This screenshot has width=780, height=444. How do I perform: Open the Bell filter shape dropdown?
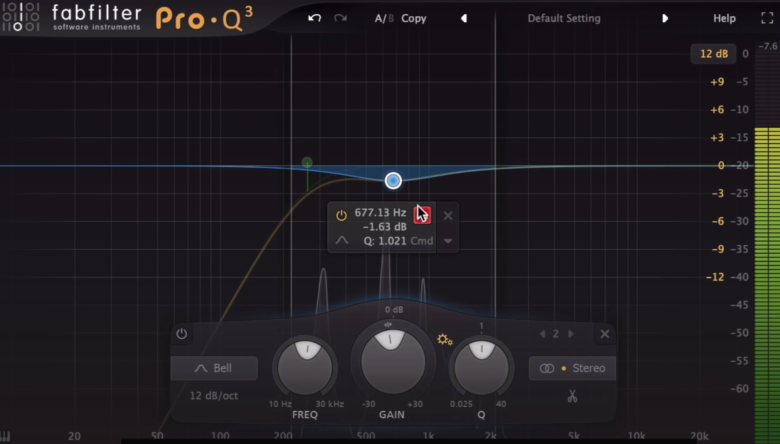214,368
